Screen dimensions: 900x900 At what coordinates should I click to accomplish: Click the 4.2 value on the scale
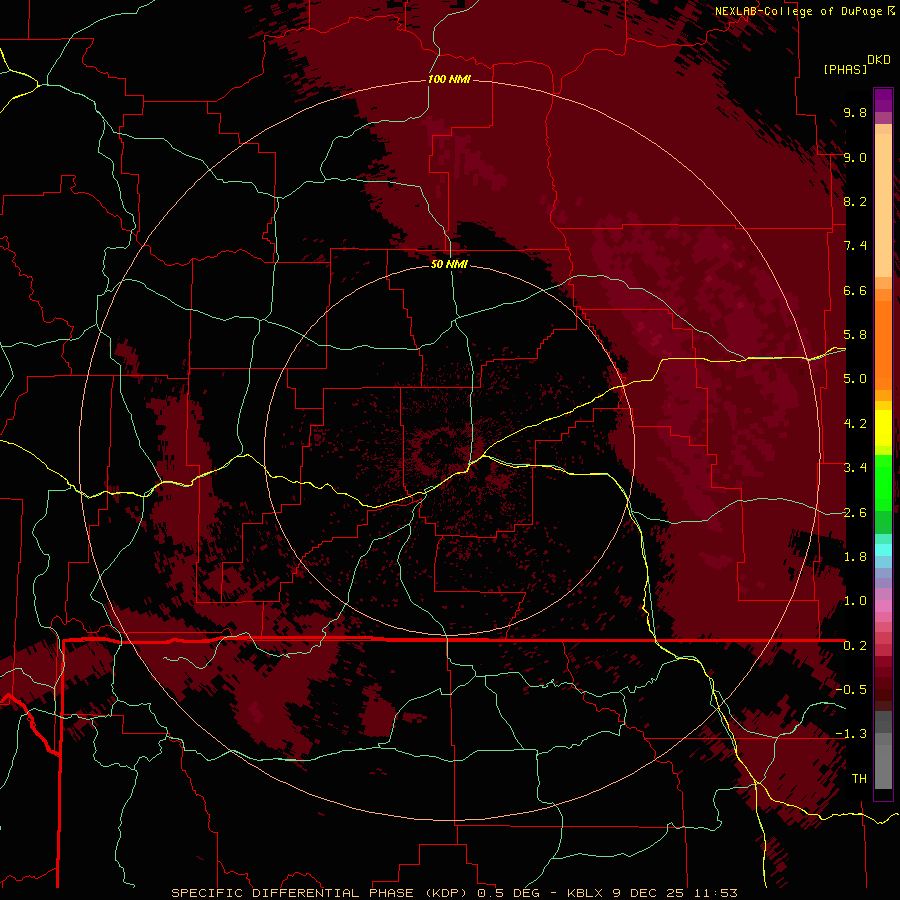tap(855, 424)
